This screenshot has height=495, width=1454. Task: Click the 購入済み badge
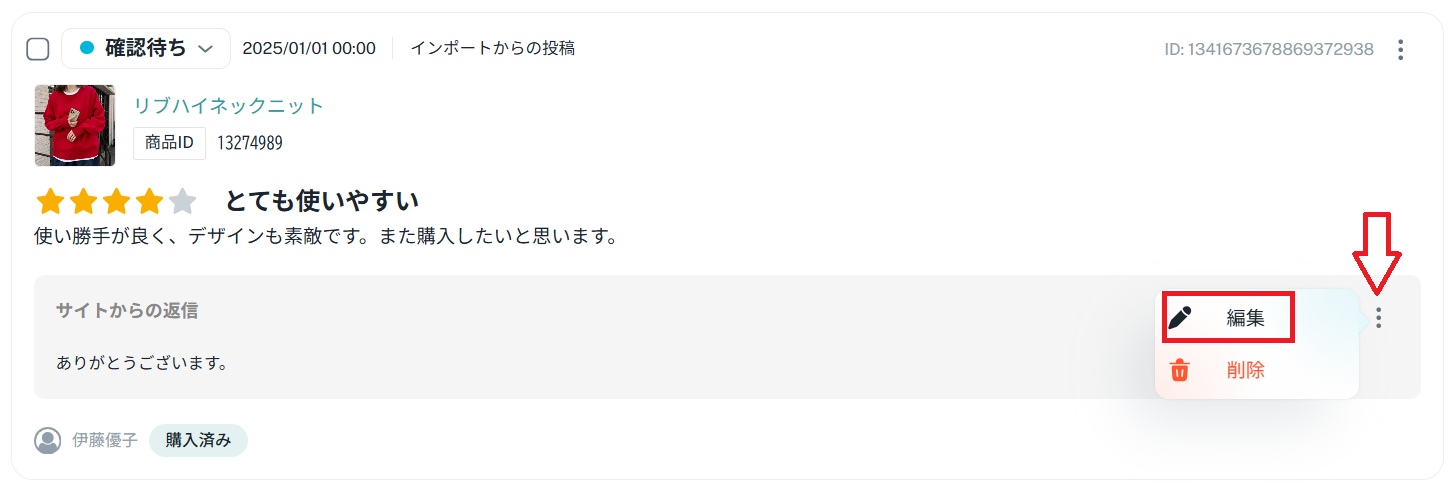(198, 440)
